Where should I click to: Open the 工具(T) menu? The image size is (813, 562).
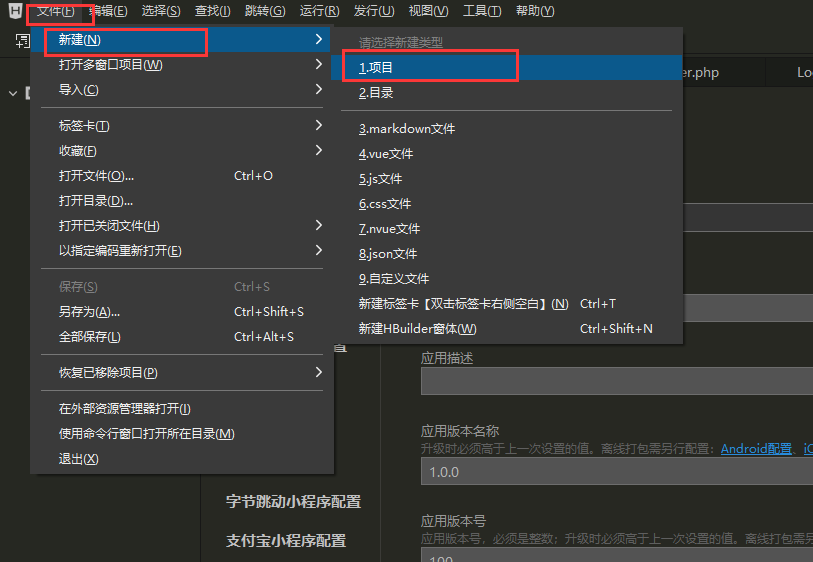point(482,11)
